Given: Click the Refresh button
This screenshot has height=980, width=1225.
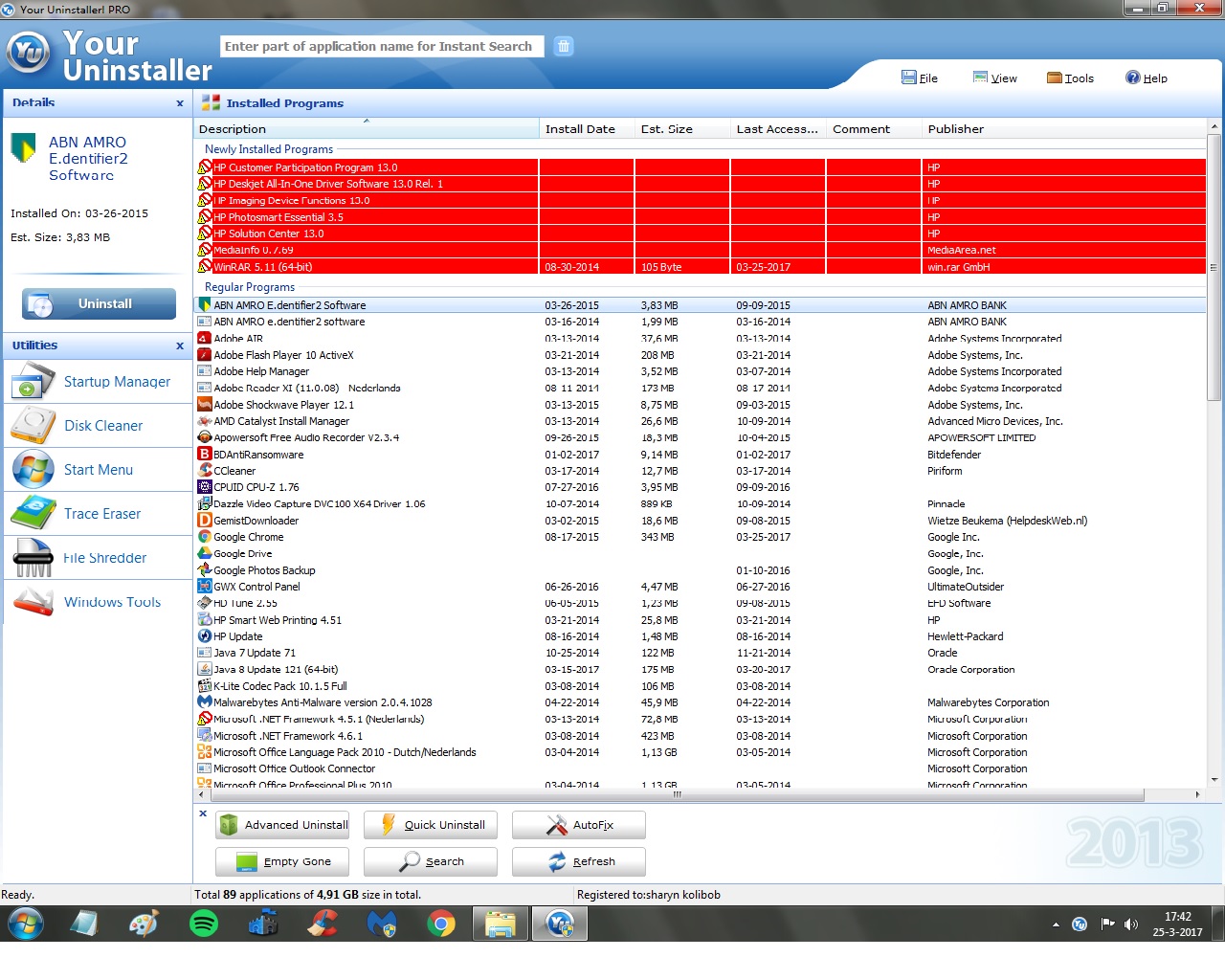Looking at the screenshot, I should click(x=579, y=861).
